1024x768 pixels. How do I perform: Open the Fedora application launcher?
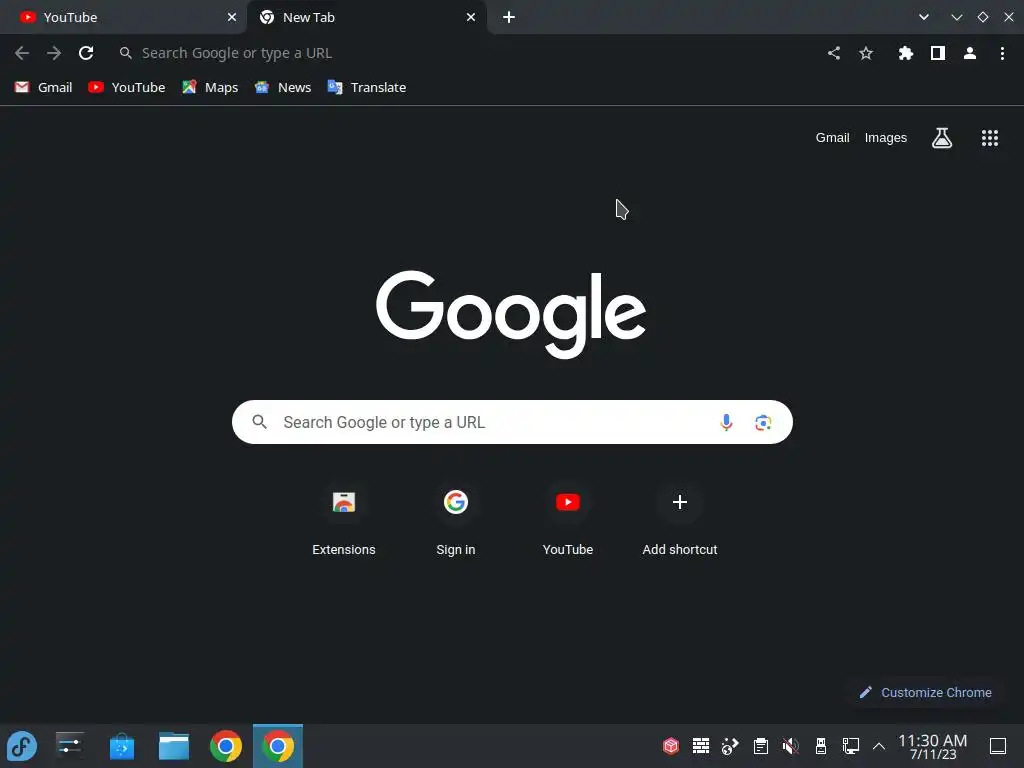pyautogui.click(x=22, y=746)
